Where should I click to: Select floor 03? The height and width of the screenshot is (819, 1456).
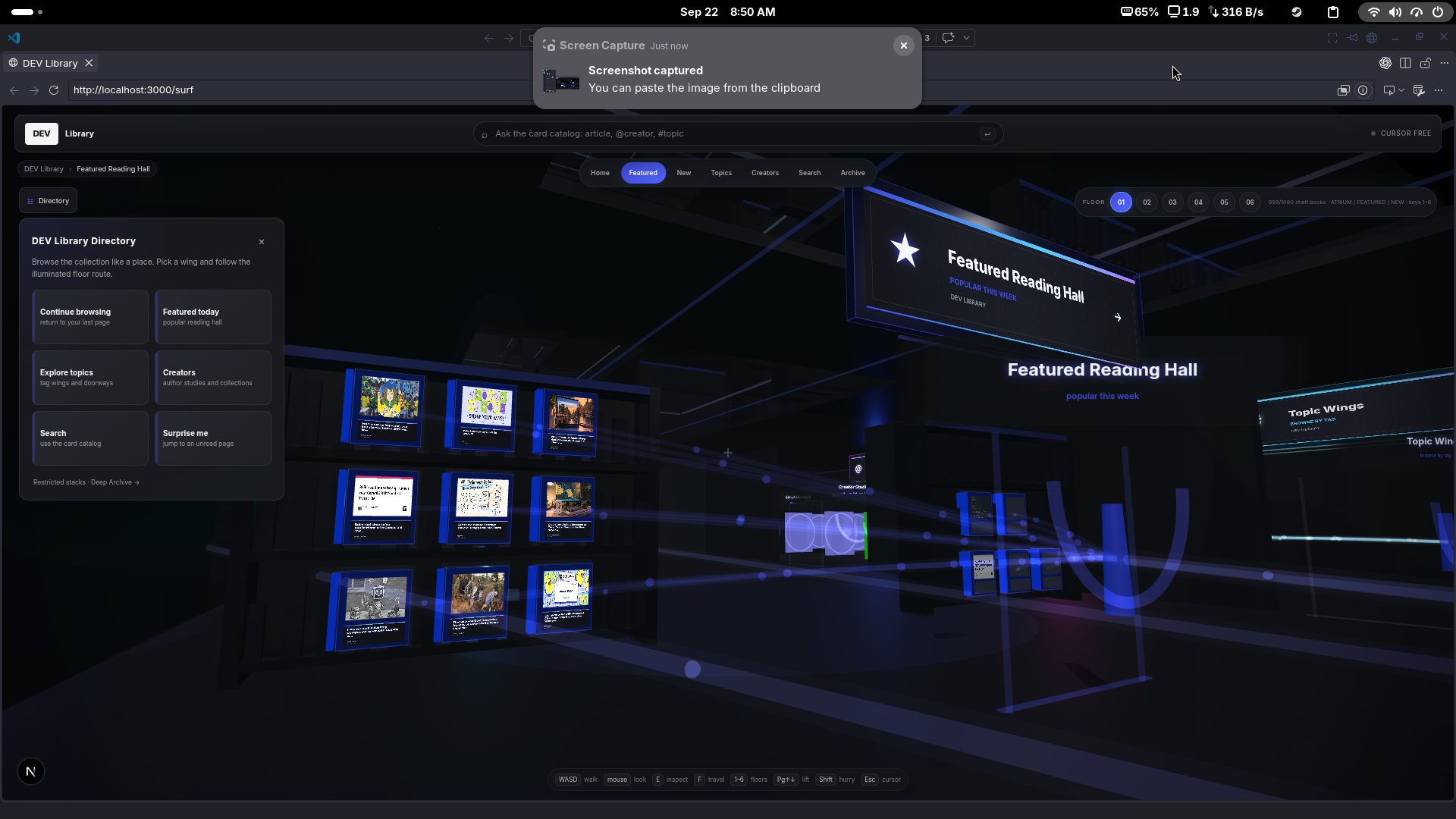pyautogui.click(x=1172, y=202)
